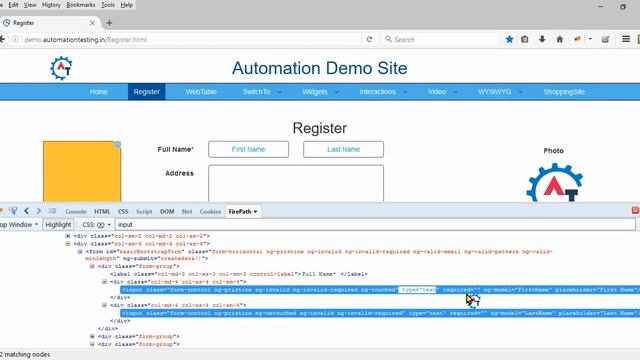The image size is (640, 360).
Task: Select the FirstName input node in tree
Action: tap(380, 290)
